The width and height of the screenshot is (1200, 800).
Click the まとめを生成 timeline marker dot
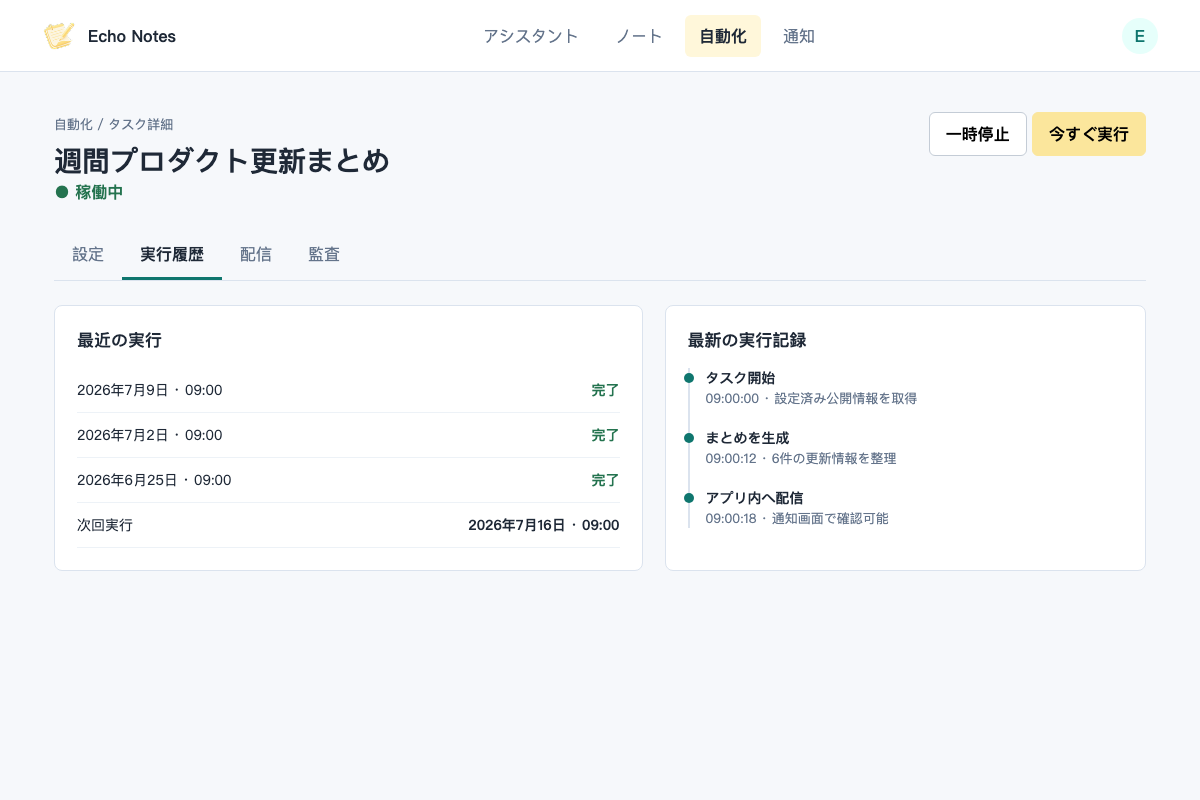[x=689, y=438]
